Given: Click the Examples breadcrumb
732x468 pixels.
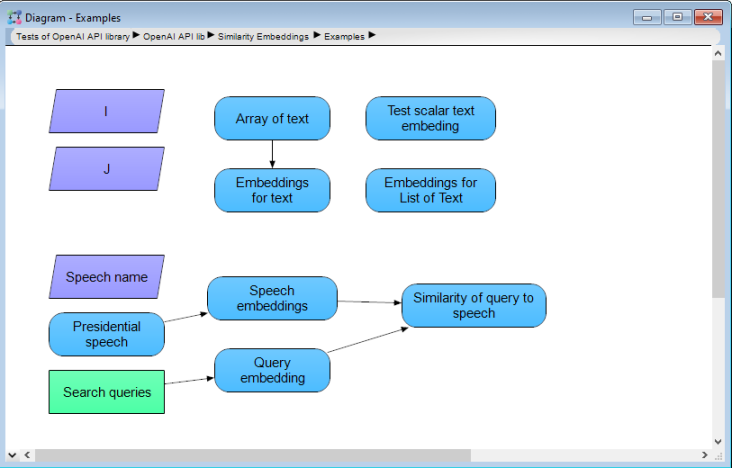Looking at the screenshot, I should click(344, 36).
